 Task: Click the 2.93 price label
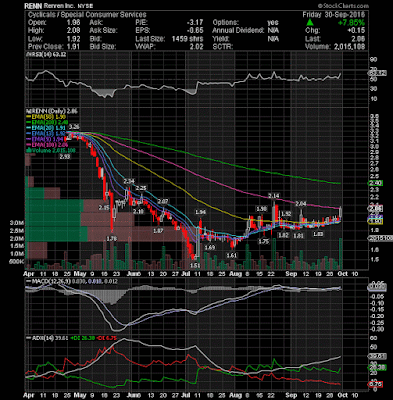point(64,156)
